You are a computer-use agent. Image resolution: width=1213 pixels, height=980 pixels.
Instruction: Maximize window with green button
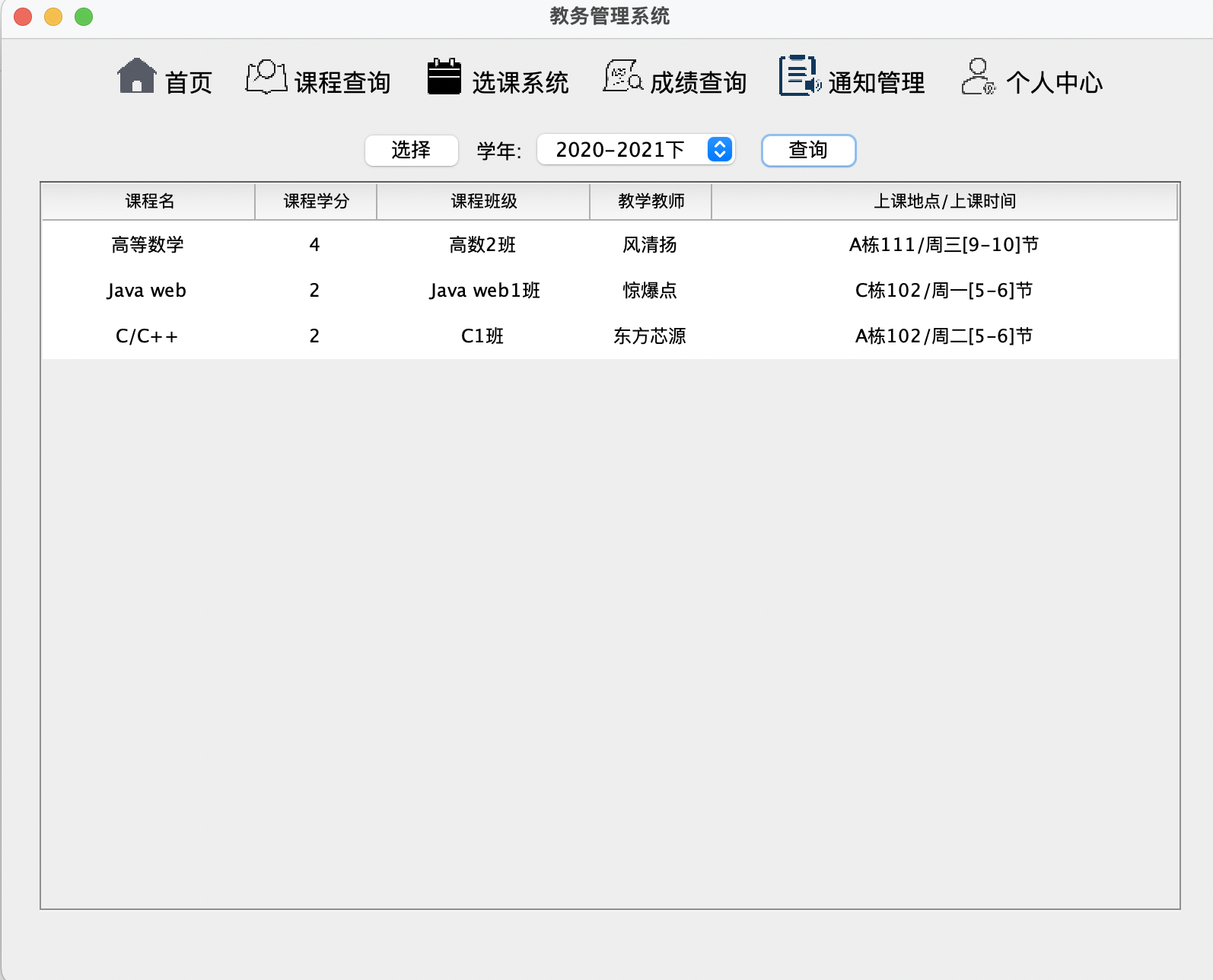point(84,17)
